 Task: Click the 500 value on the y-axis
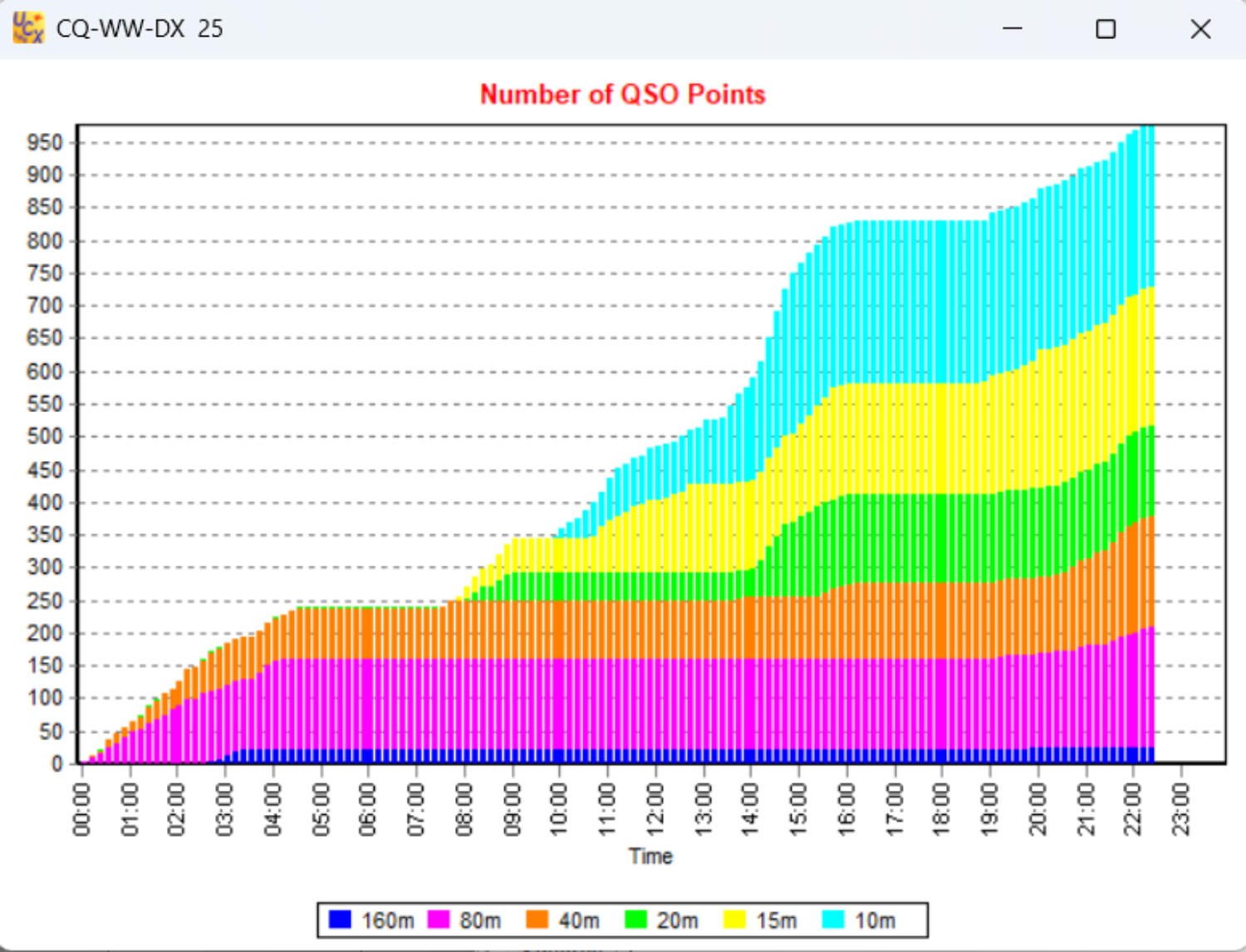point(45,436)
